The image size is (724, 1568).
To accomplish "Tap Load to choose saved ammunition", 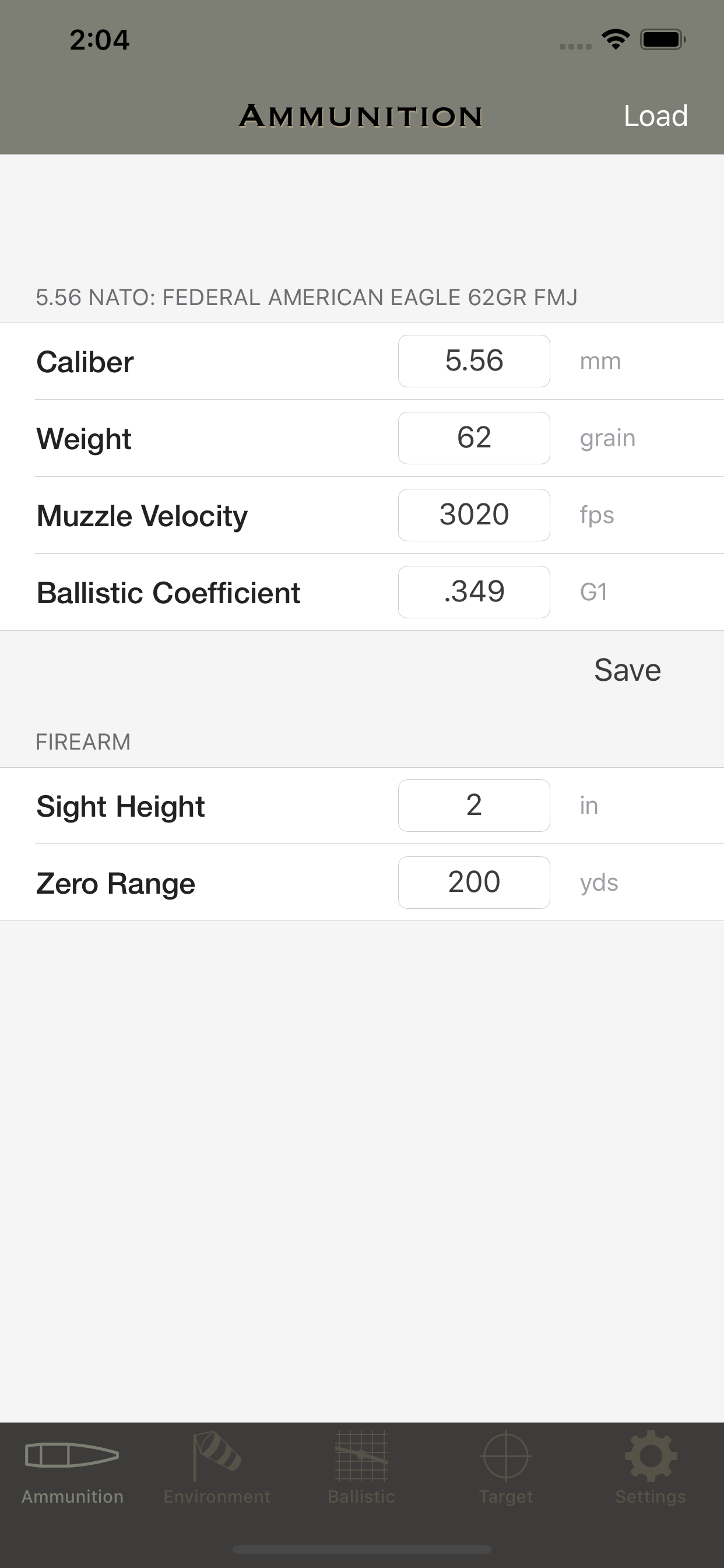I will pyautogui.click(x=655, y=116).
